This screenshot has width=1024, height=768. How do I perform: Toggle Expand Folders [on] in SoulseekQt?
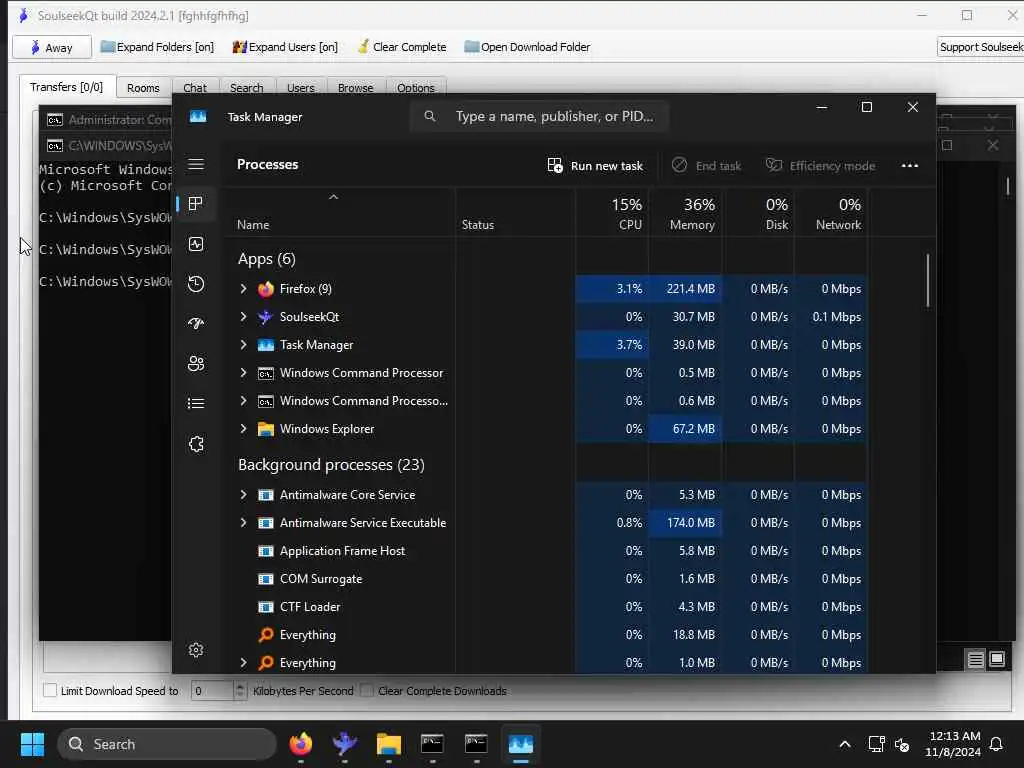(x=157, y=47)
